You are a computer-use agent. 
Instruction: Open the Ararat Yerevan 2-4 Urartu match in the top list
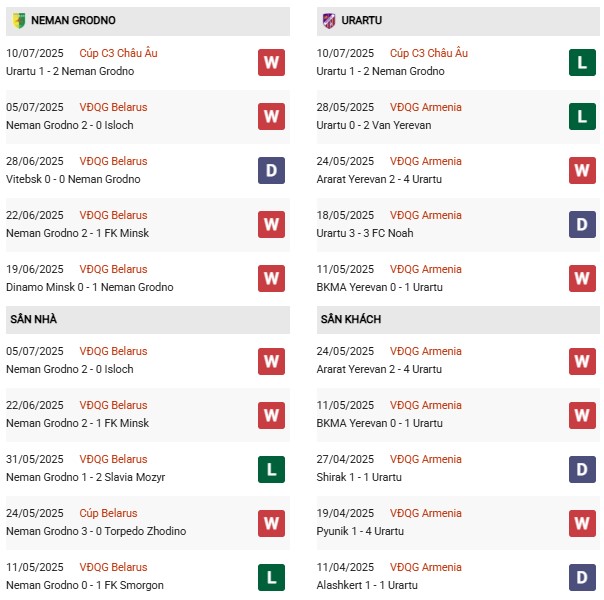click(x=379, y=179)
